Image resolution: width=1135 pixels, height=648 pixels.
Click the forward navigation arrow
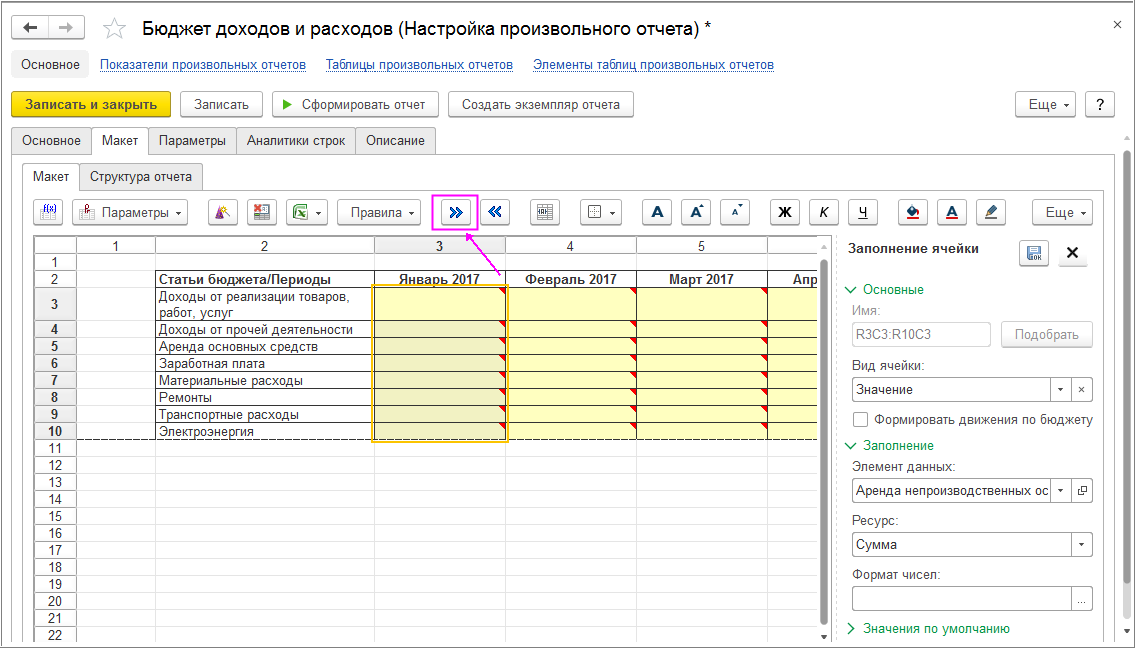coord(66,28)
